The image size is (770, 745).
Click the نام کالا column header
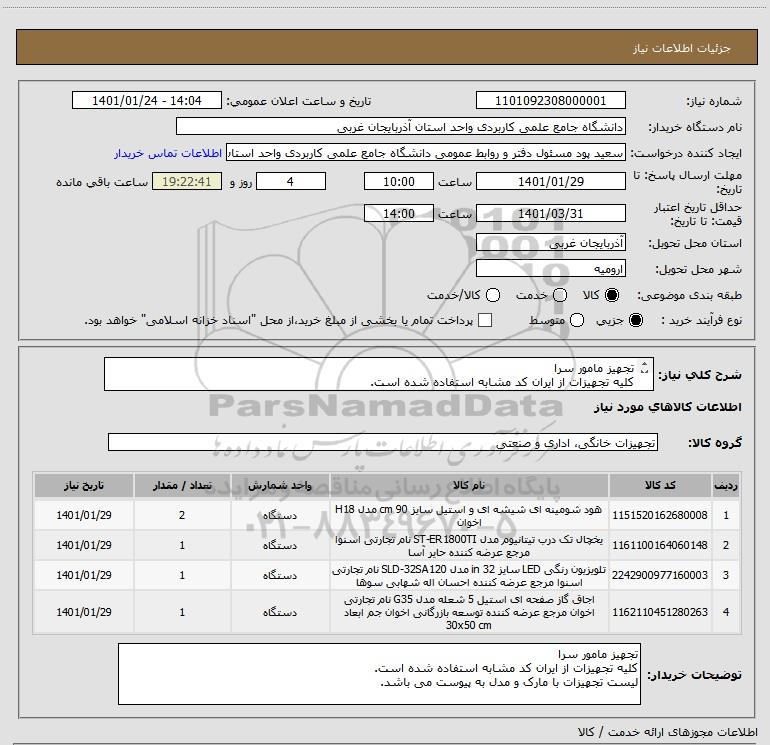(x=469, y=485)
